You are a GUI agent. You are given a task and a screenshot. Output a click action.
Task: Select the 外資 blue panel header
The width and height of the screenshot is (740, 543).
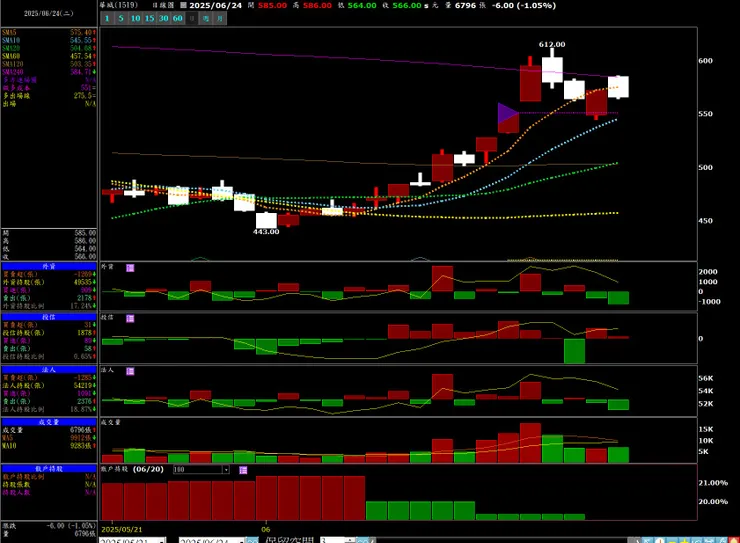coord(49,267)
